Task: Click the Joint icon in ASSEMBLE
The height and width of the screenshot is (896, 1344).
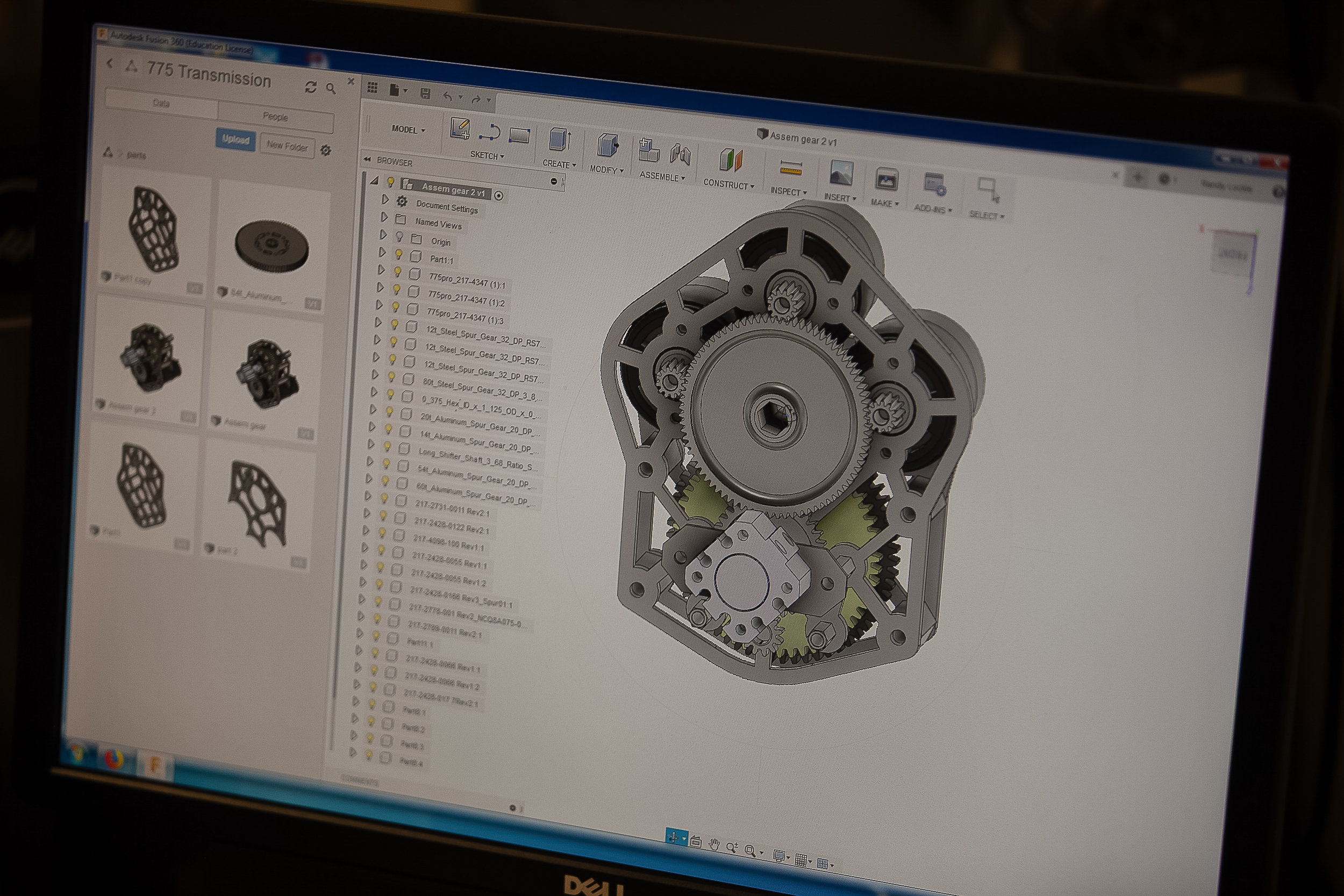Action: (x=680, y=154)
